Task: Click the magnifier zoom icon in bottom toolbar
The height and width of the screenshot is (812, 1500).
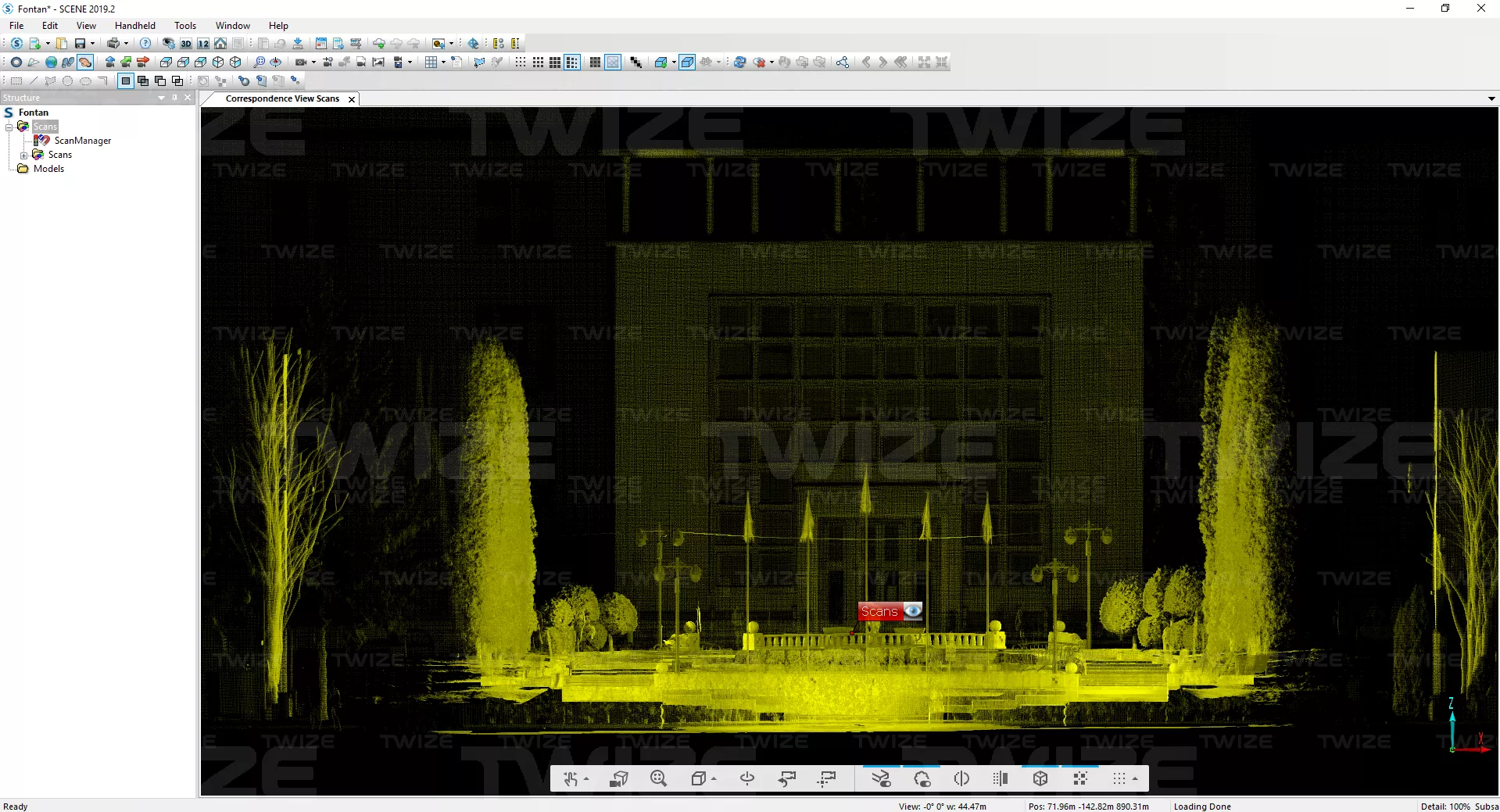Action: point(658,778)
